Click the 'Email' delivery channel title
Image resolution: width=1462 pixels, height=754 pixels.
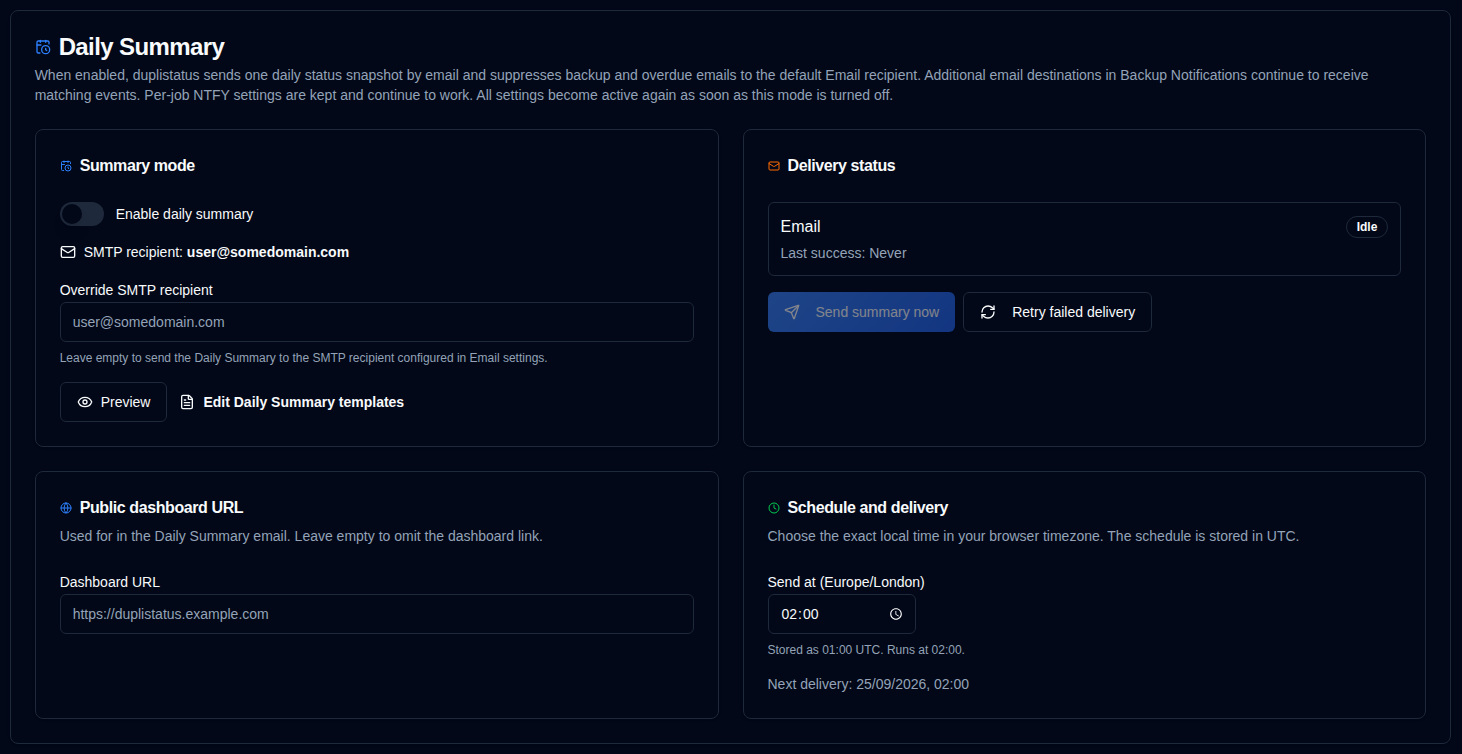point(800,227)
